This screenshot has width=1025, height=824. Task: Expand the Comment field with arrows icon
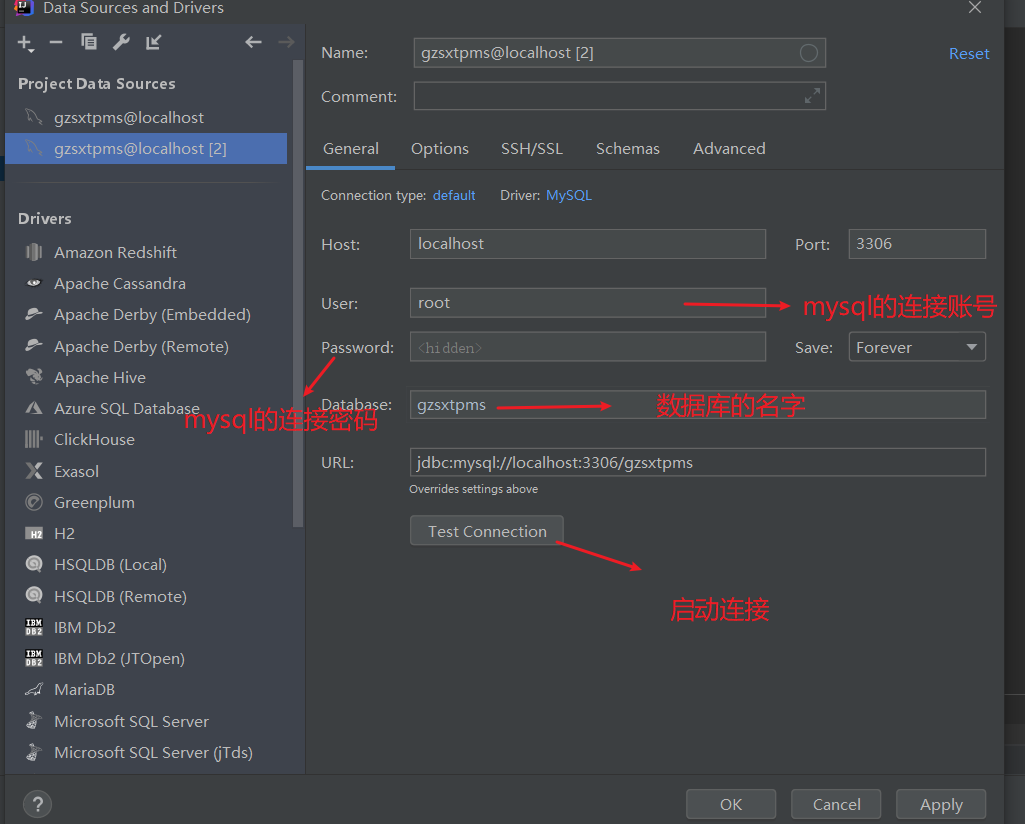pyautogui.click(x=812, y=96)
